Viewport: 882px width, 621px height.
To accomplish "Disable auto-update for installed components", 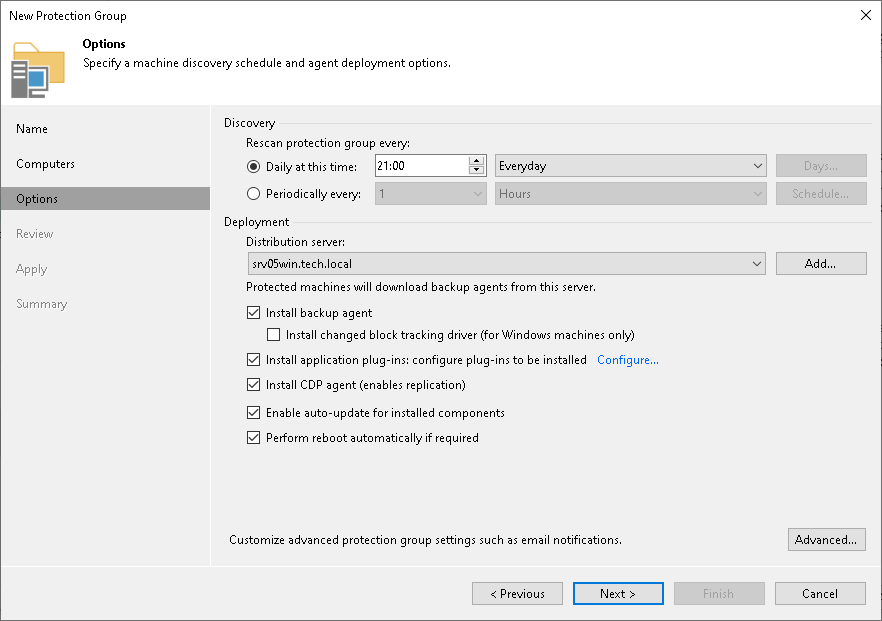I will coord(253,412).
